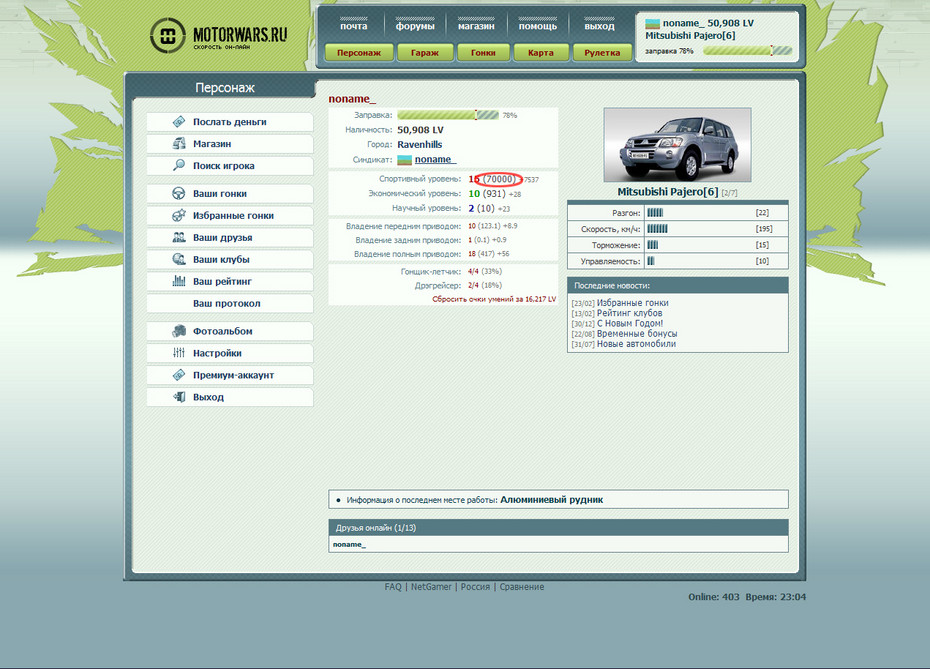Switch to the Персонаж tab
Viewport: 930px width, 669px height.
pos(359,53)
